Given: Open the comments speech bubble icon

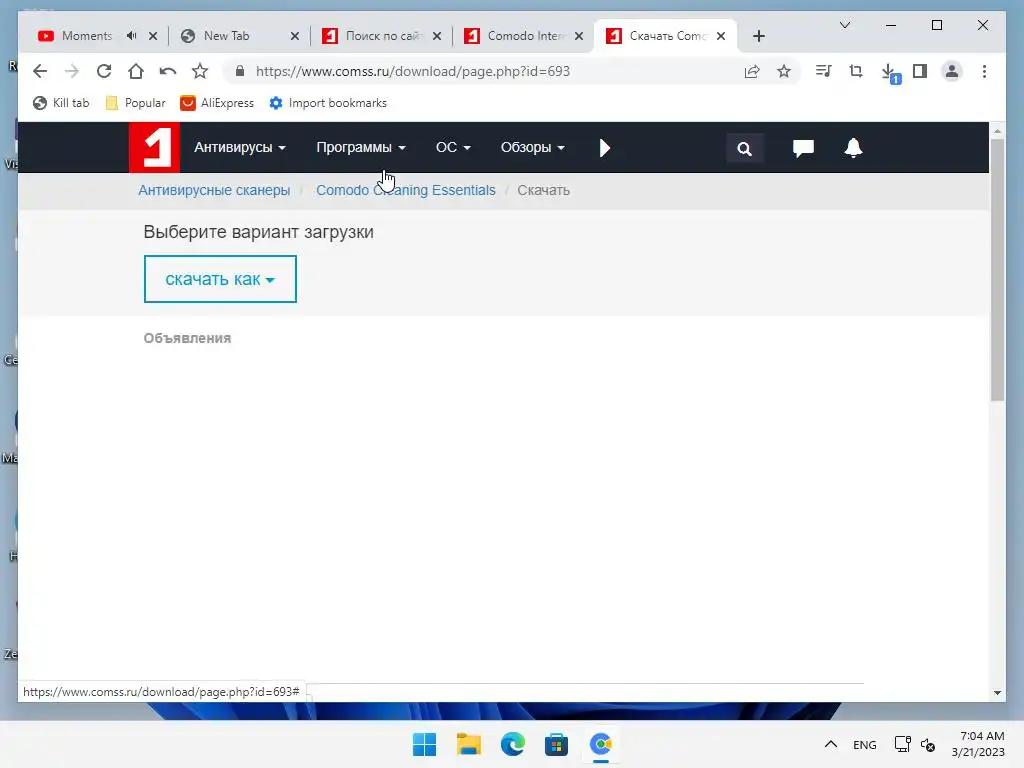Looking at the screenshot, I should (x=803, y=148).
